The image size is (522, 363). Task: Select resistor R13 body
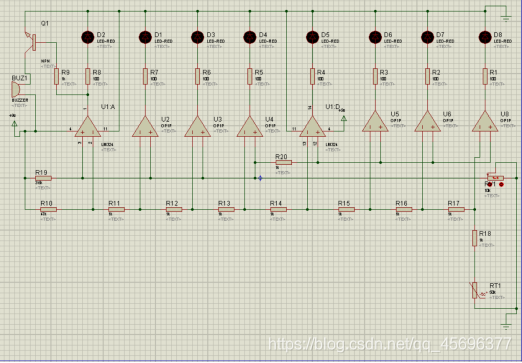click(x=226, y=209)
